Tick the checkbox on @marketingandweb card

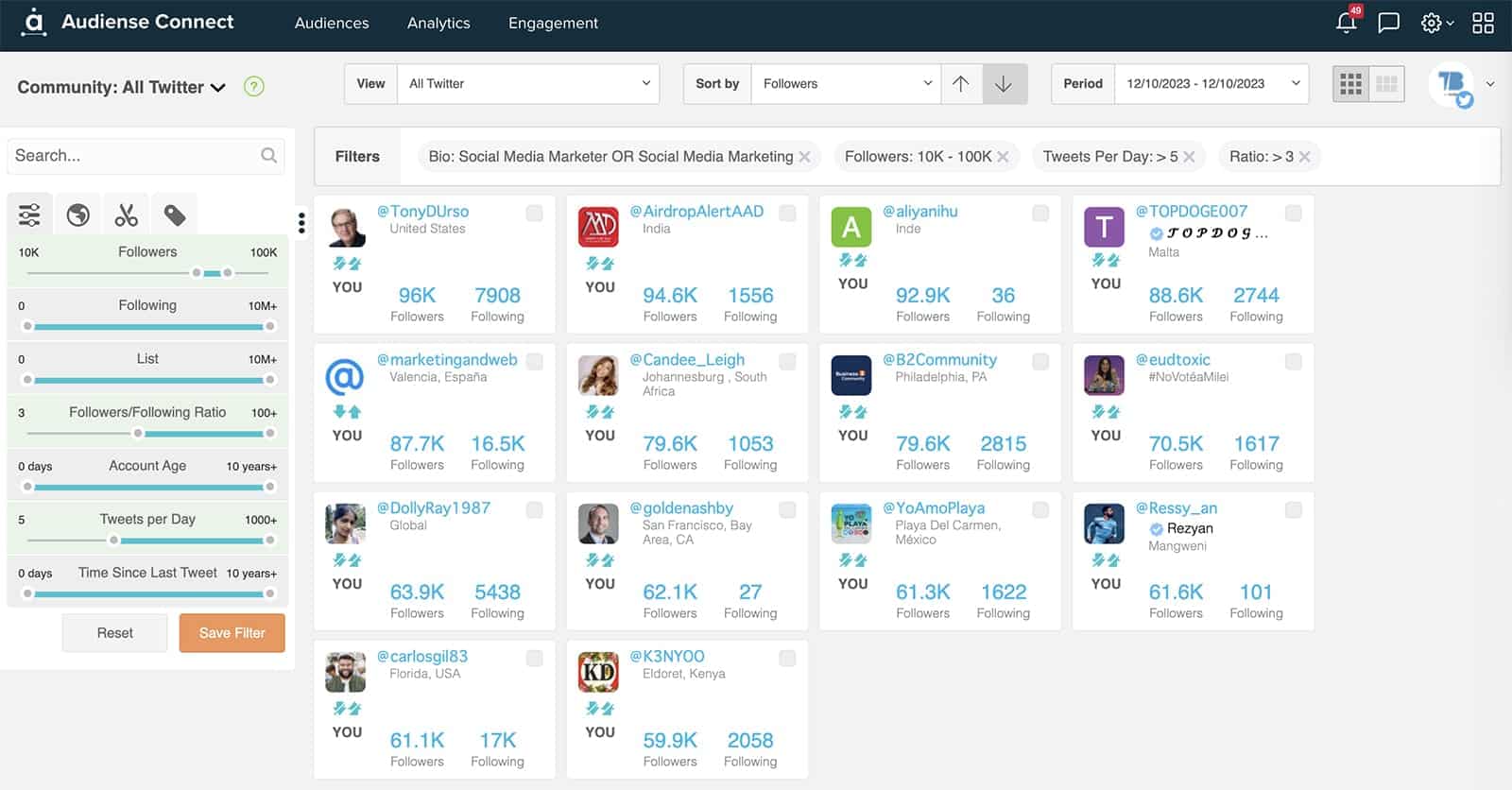tap(535, 362)
